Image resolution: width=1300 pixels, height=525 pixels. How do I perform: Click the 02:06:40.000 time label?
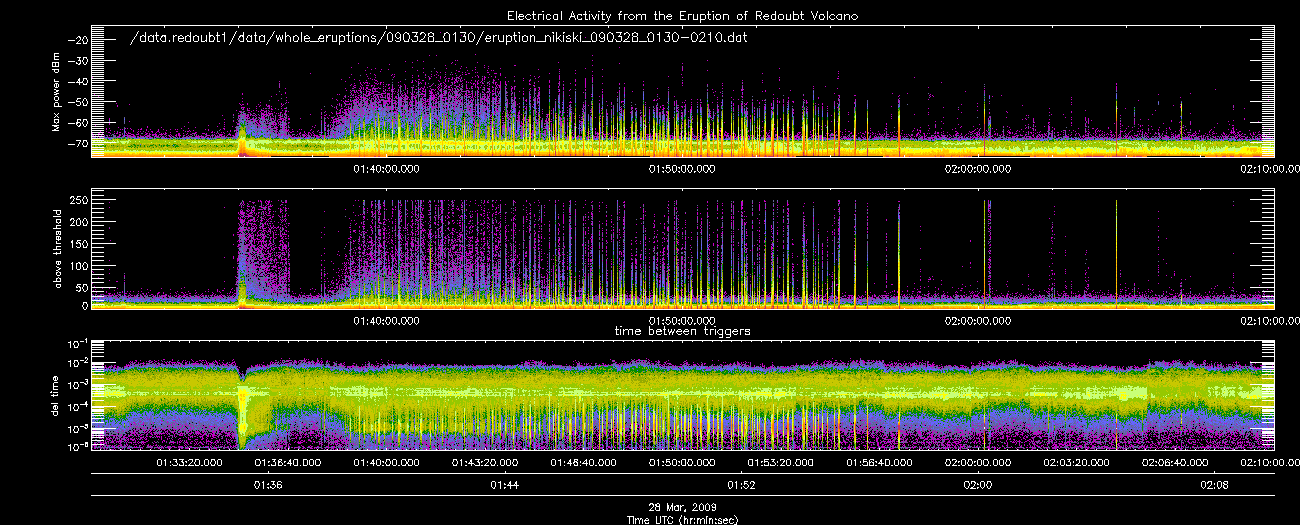1174,463
